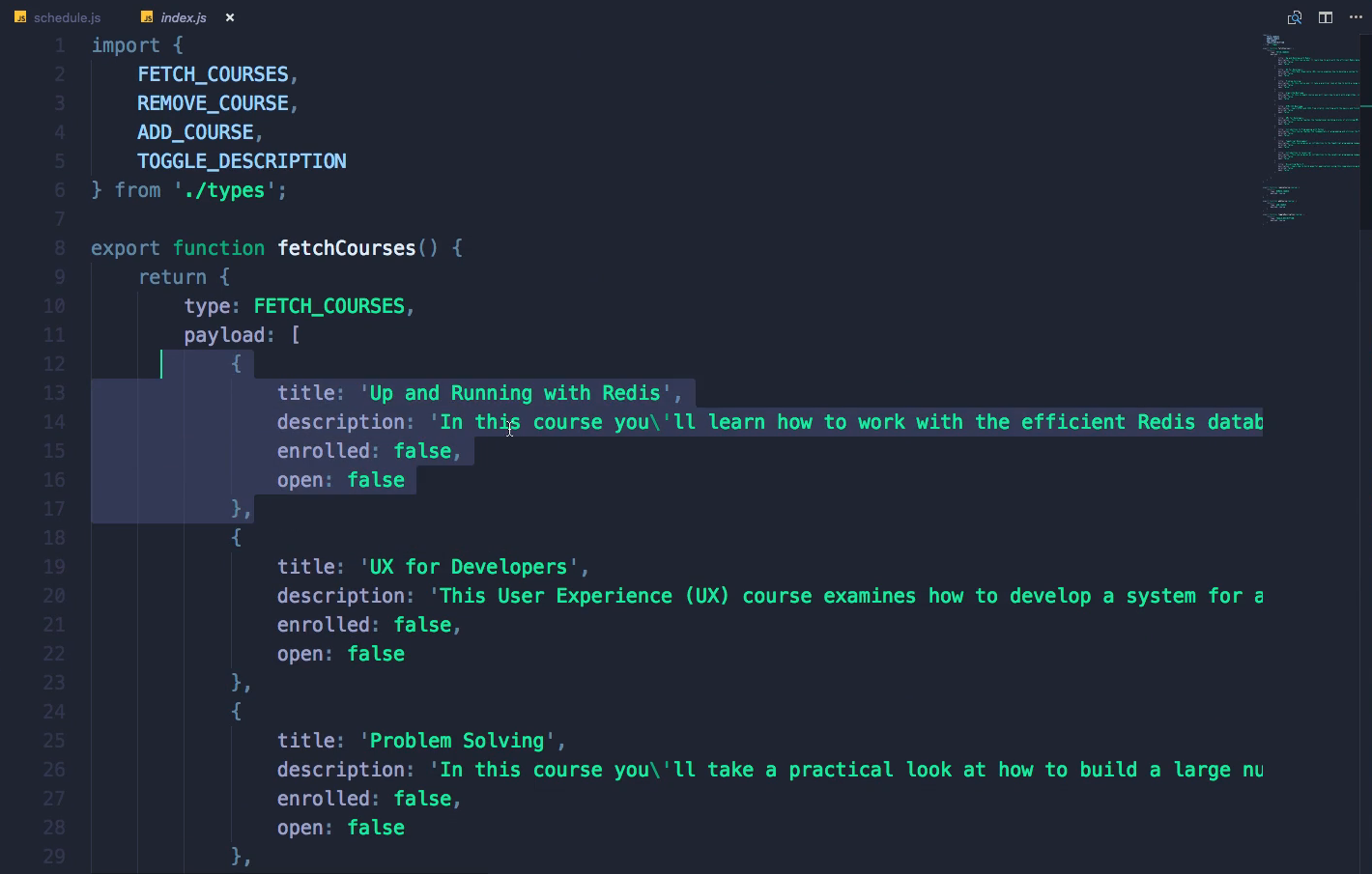Click the payload key on line 11

tap(224, 335)
